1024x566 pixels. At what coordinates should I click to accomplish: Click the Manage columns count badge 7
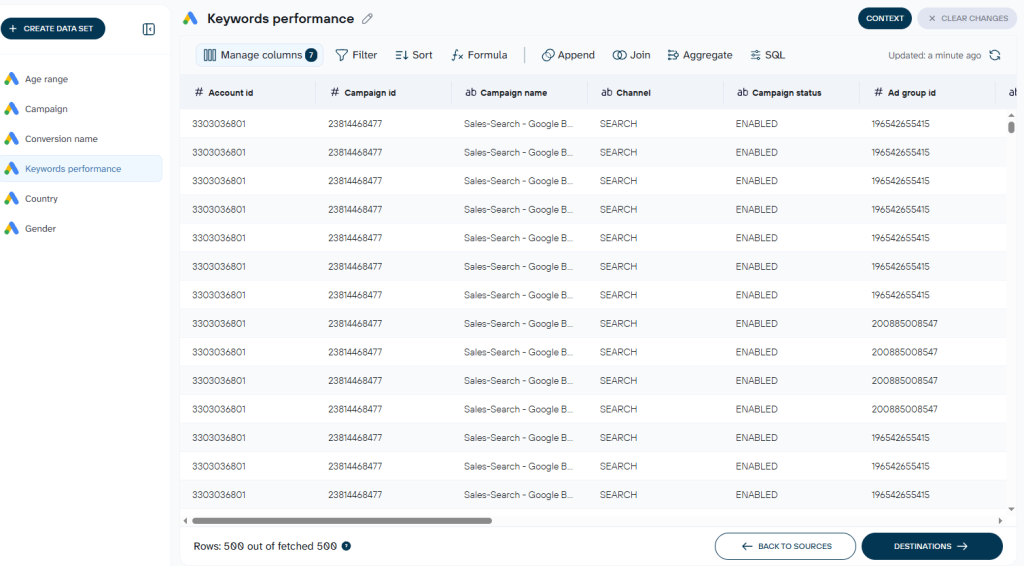312,55
